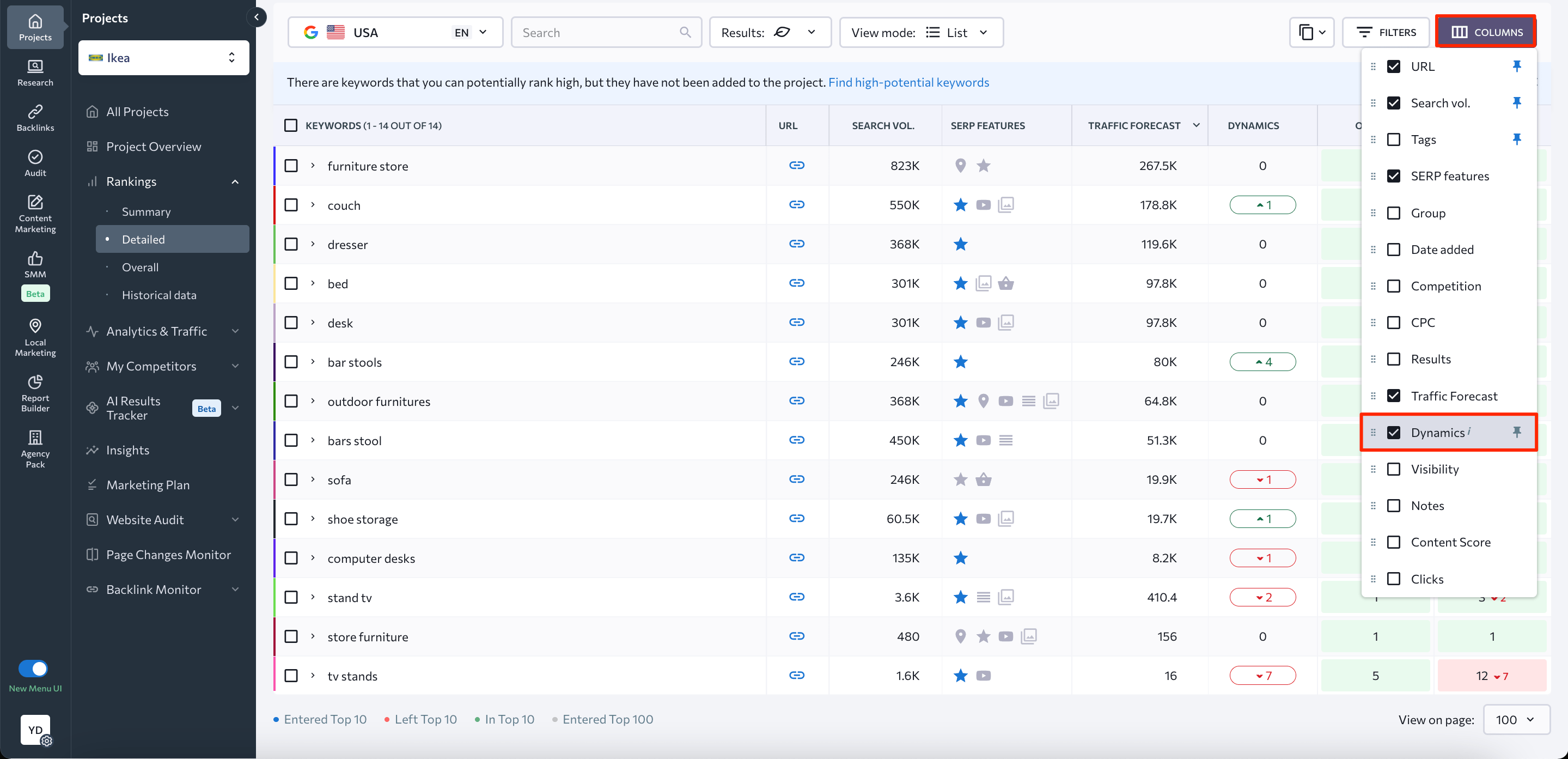Select the furniture store row checkbox

pos(291,166)
